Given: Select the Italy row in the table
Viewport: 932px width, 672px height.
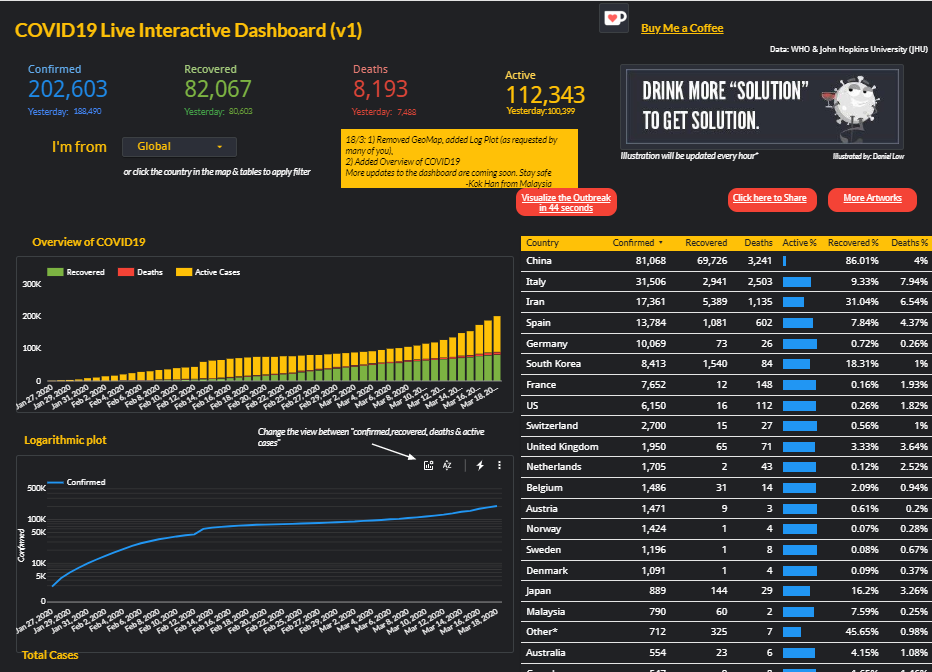Looking at the screenshot, I should pos(726,282).
